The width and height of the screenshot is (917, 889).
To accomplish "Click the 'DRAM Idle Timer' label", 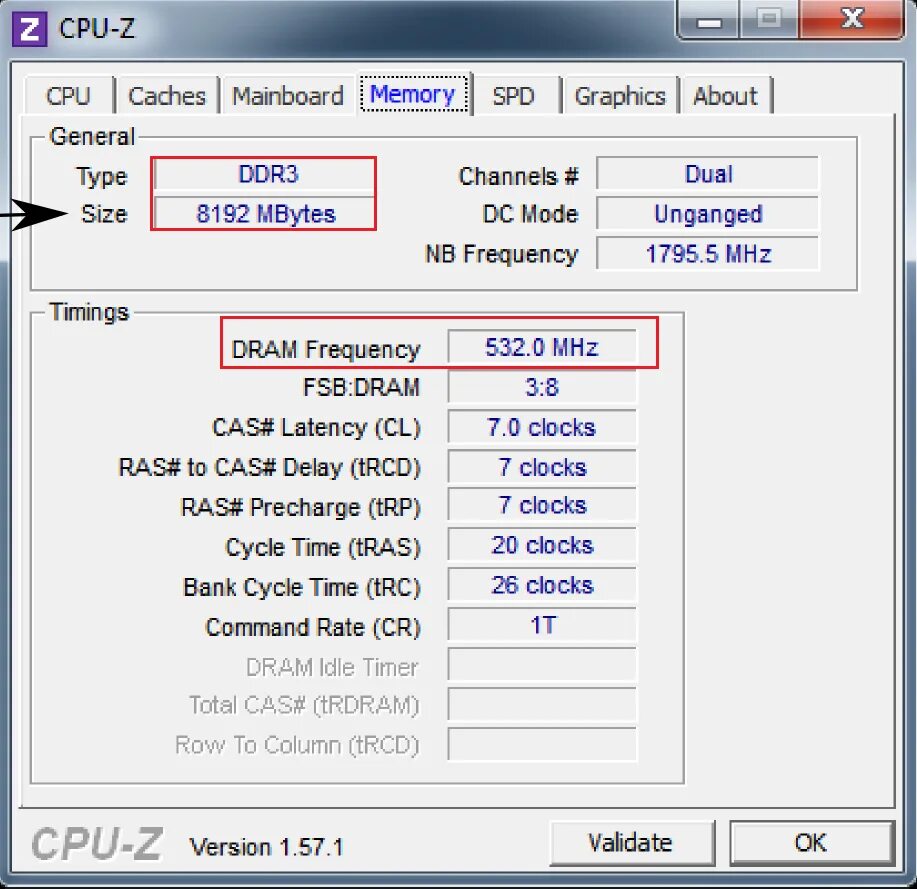I will [332, 667].
